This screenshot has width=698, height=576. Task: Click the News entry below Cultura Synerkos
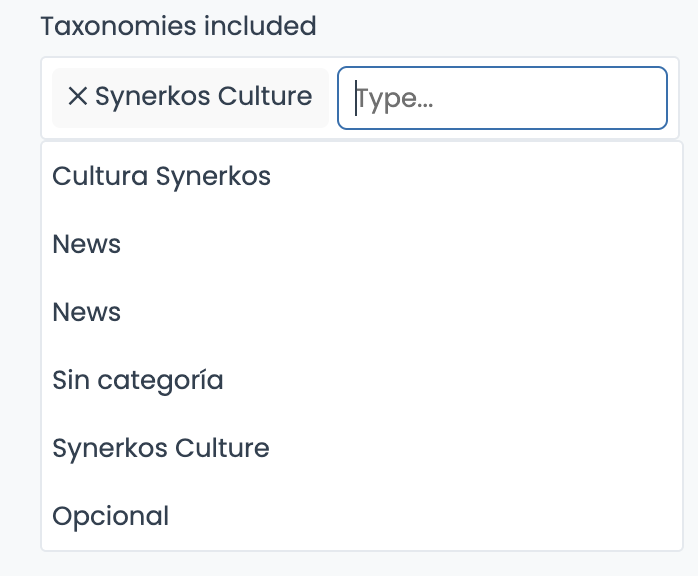tap(87, 245)
